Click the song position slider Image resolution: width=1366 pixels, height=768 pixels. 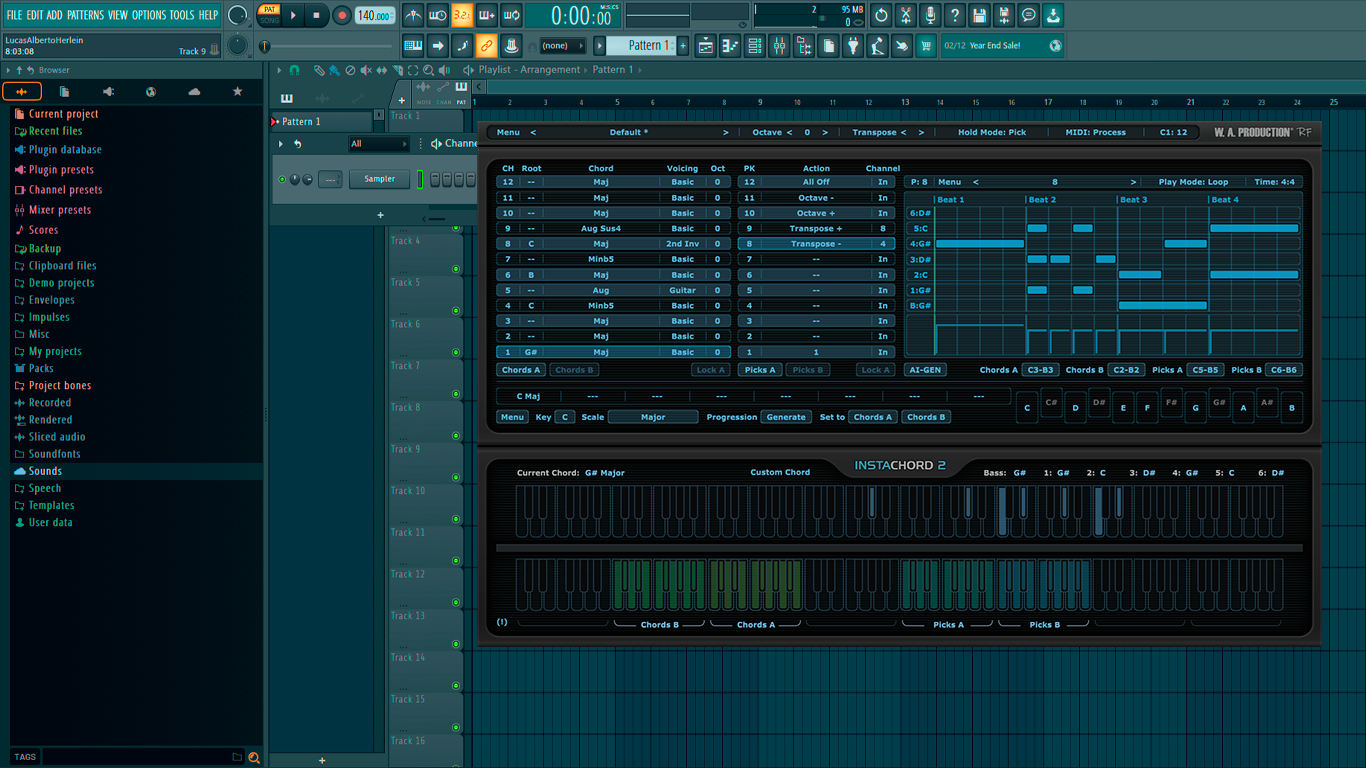point(328,46)
